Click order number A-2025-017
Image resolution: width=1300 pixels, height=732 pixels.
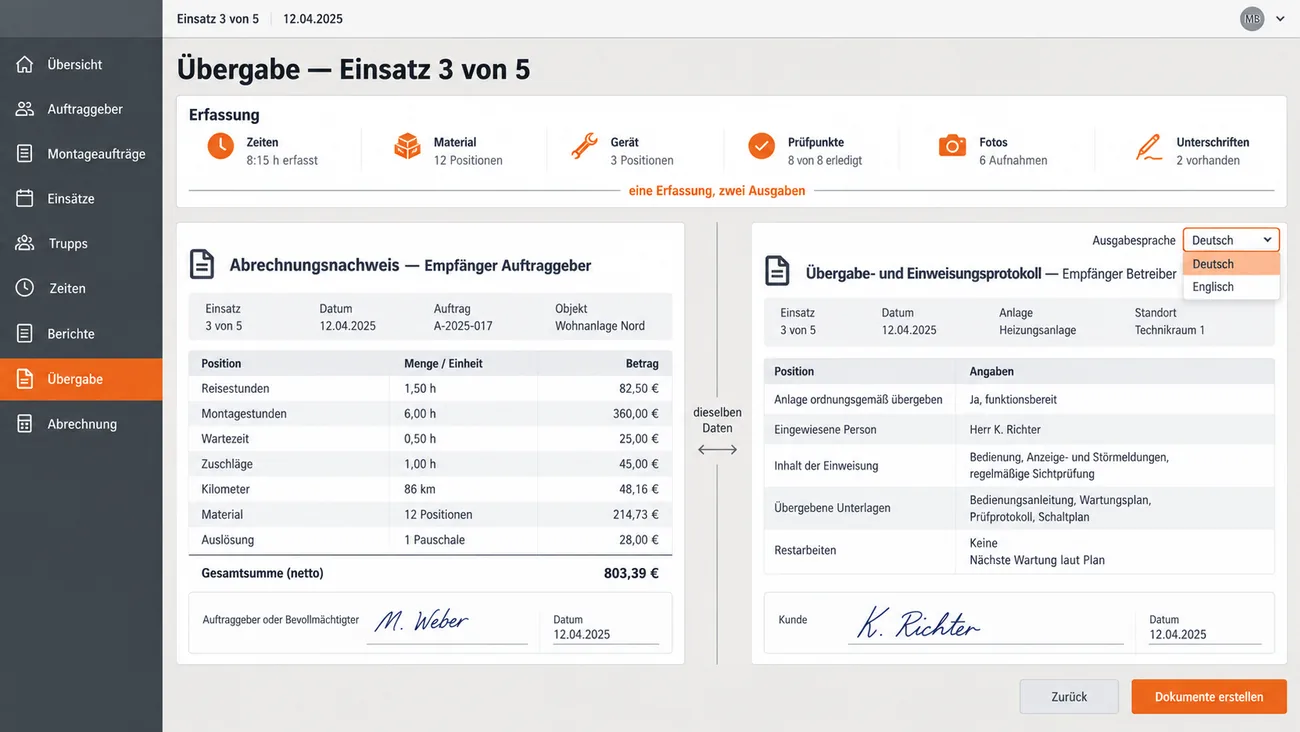(463, 326)
